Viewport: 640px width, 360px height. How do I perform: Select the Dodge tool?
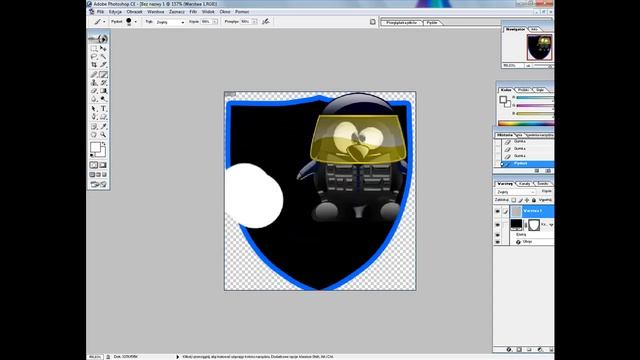103,99
